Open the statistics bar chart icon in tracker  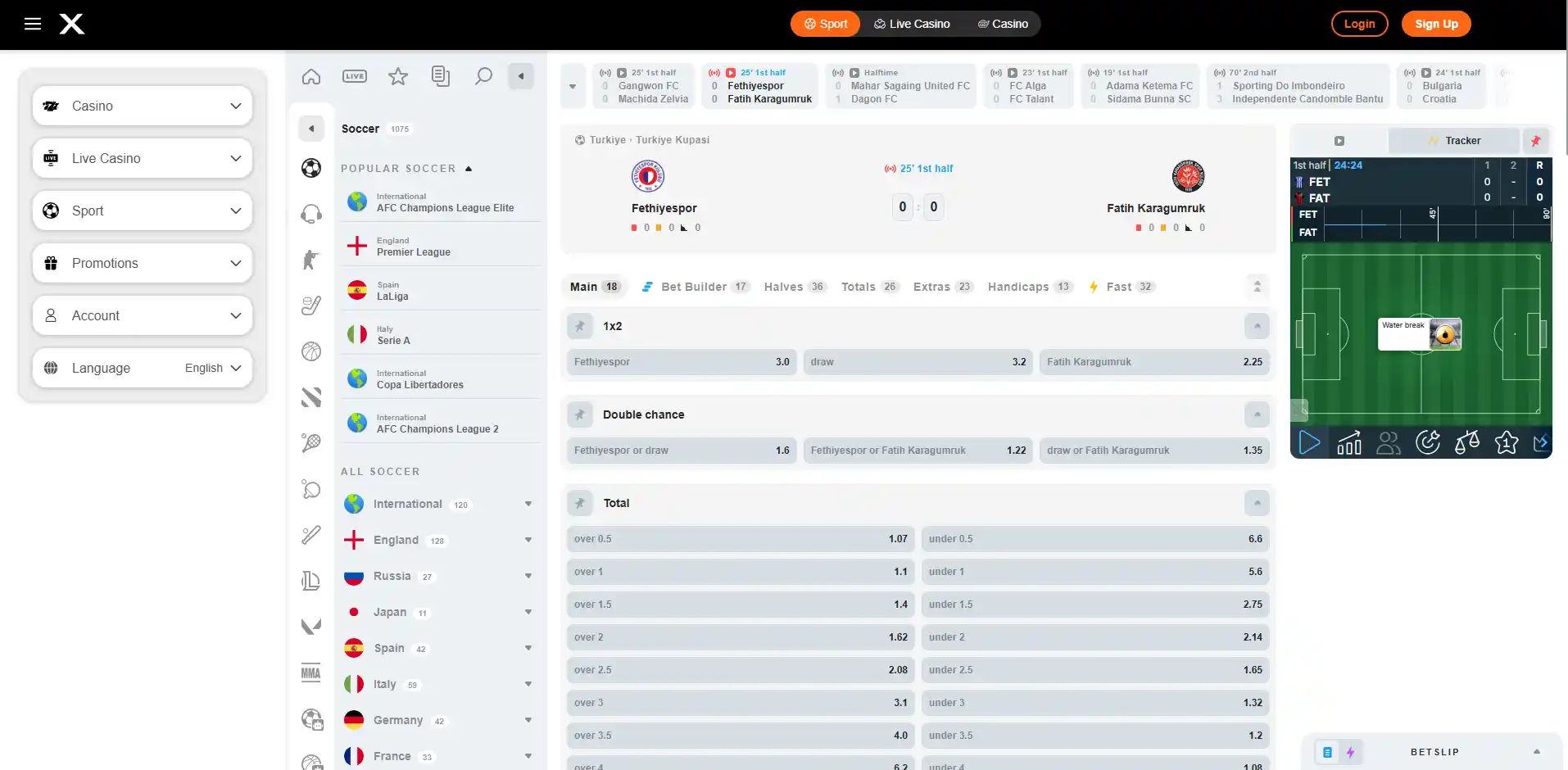click(1349, 442)
